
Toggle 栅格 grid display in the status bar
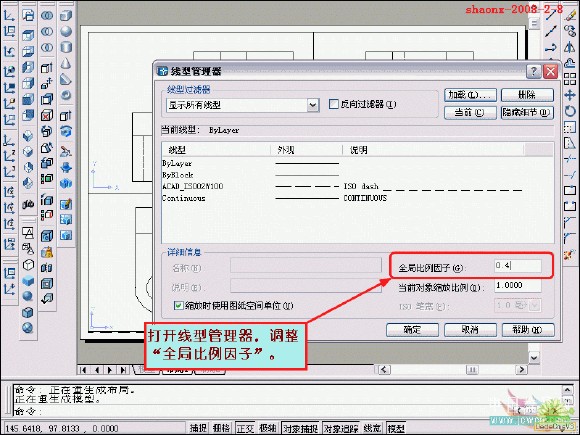pos(222,428)
